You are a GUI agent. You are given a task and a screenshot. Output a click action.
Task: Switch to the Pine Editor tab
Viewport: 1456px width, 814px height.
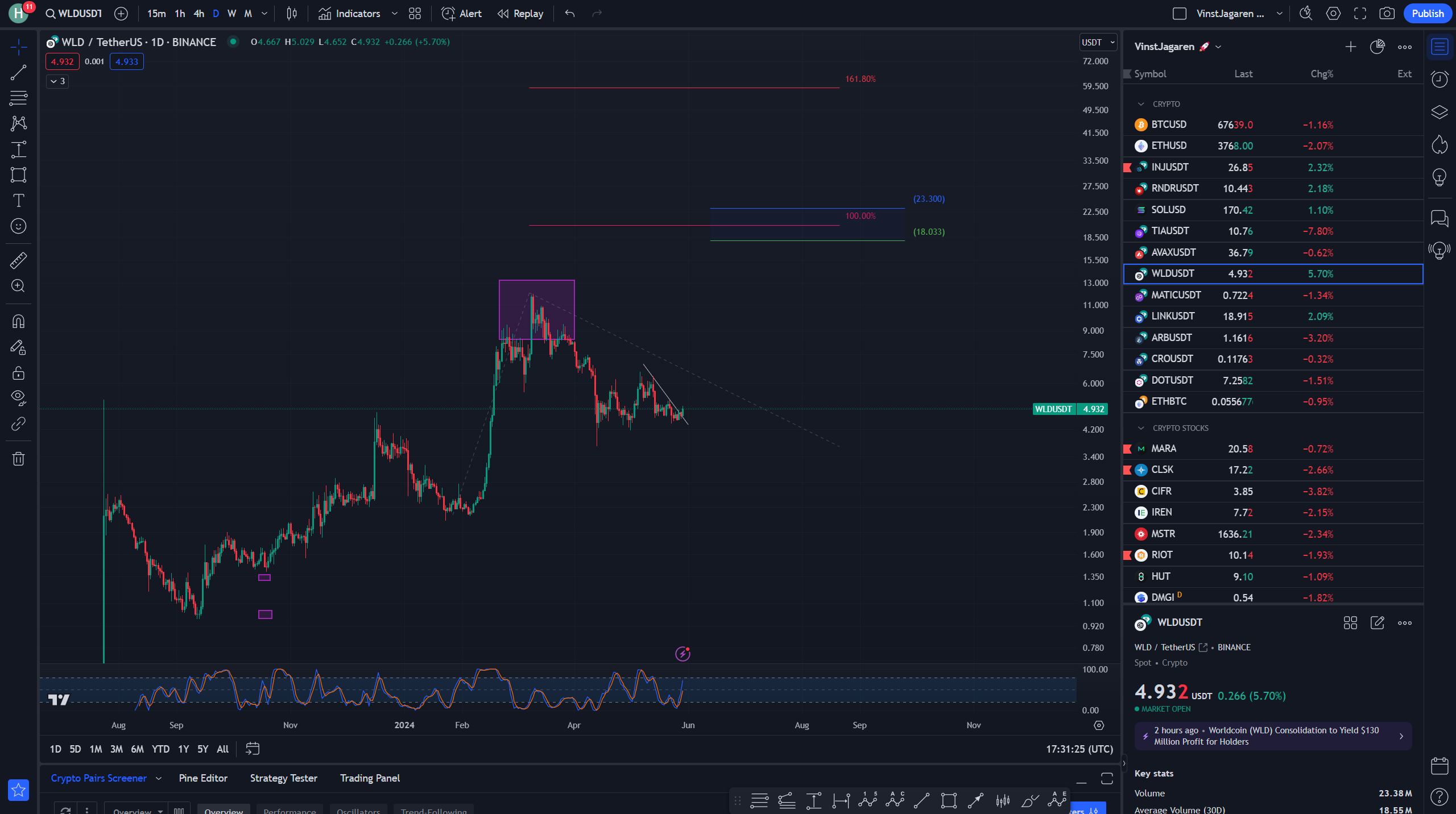click(203, 778)
